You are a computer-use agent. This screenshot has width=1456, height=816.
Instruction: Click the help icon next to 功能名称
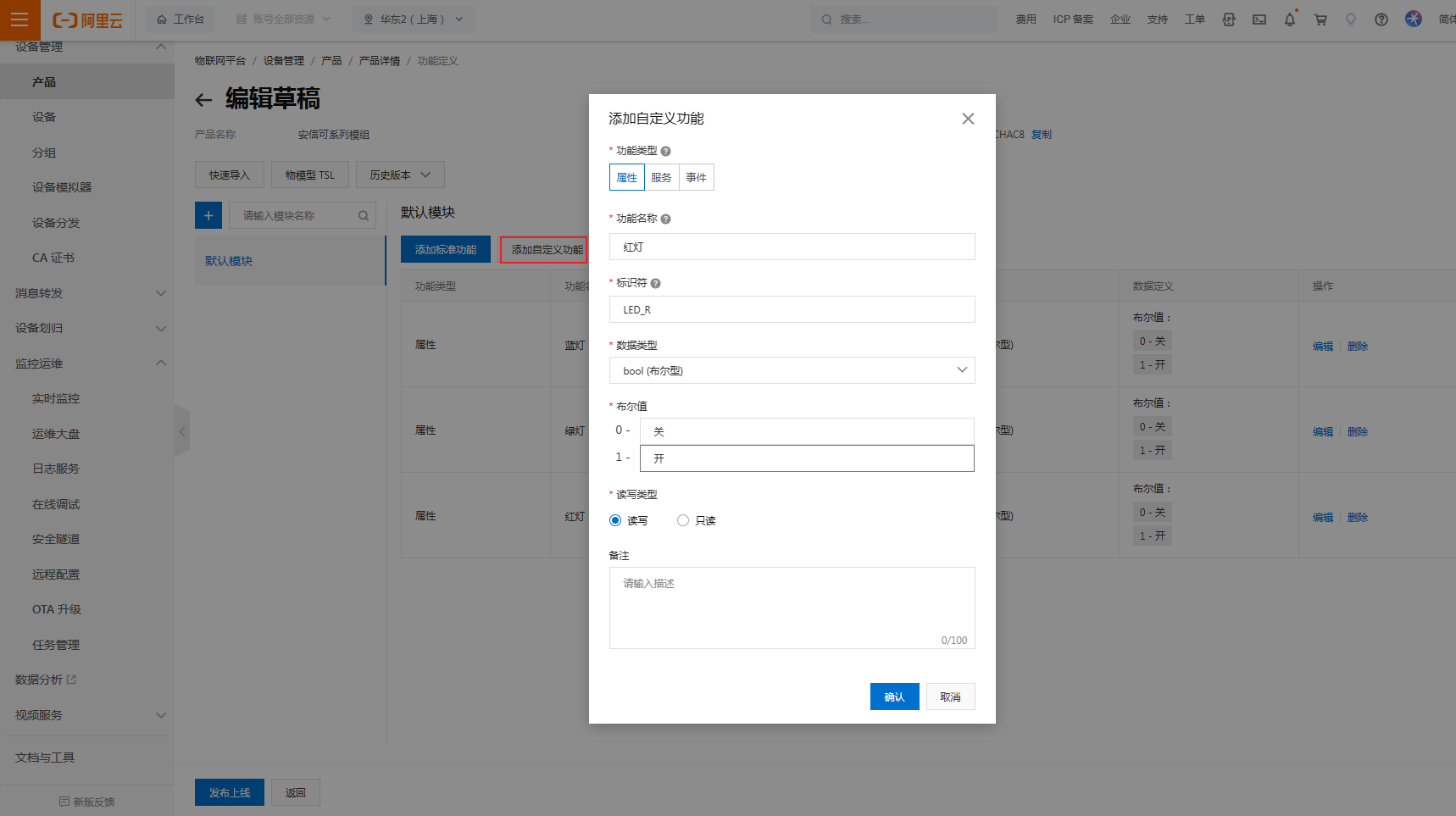tap(665, 219)
